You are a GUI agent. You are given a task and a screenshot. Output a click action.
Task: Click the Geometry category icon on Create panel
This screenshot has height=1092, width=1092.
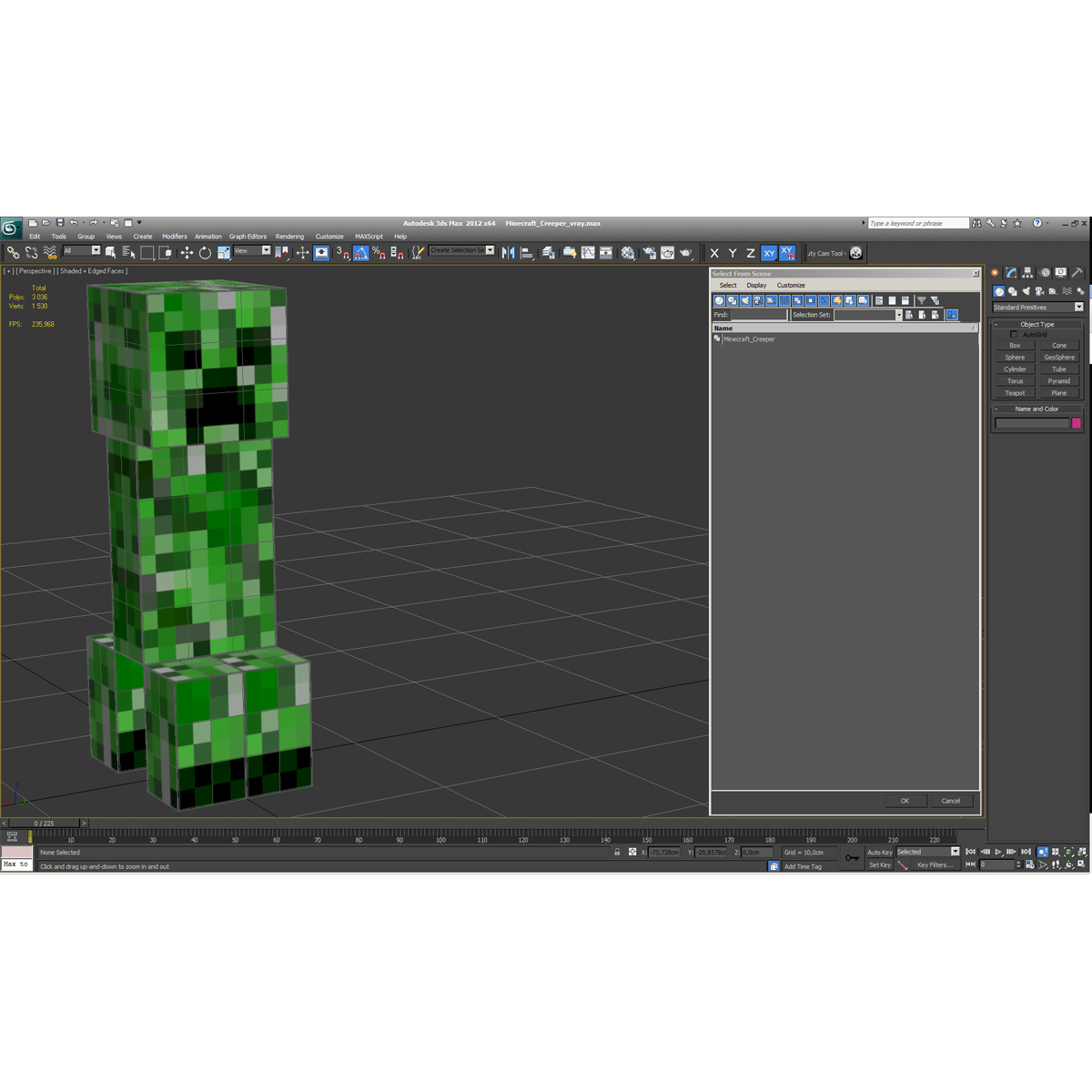pos(998,291)
